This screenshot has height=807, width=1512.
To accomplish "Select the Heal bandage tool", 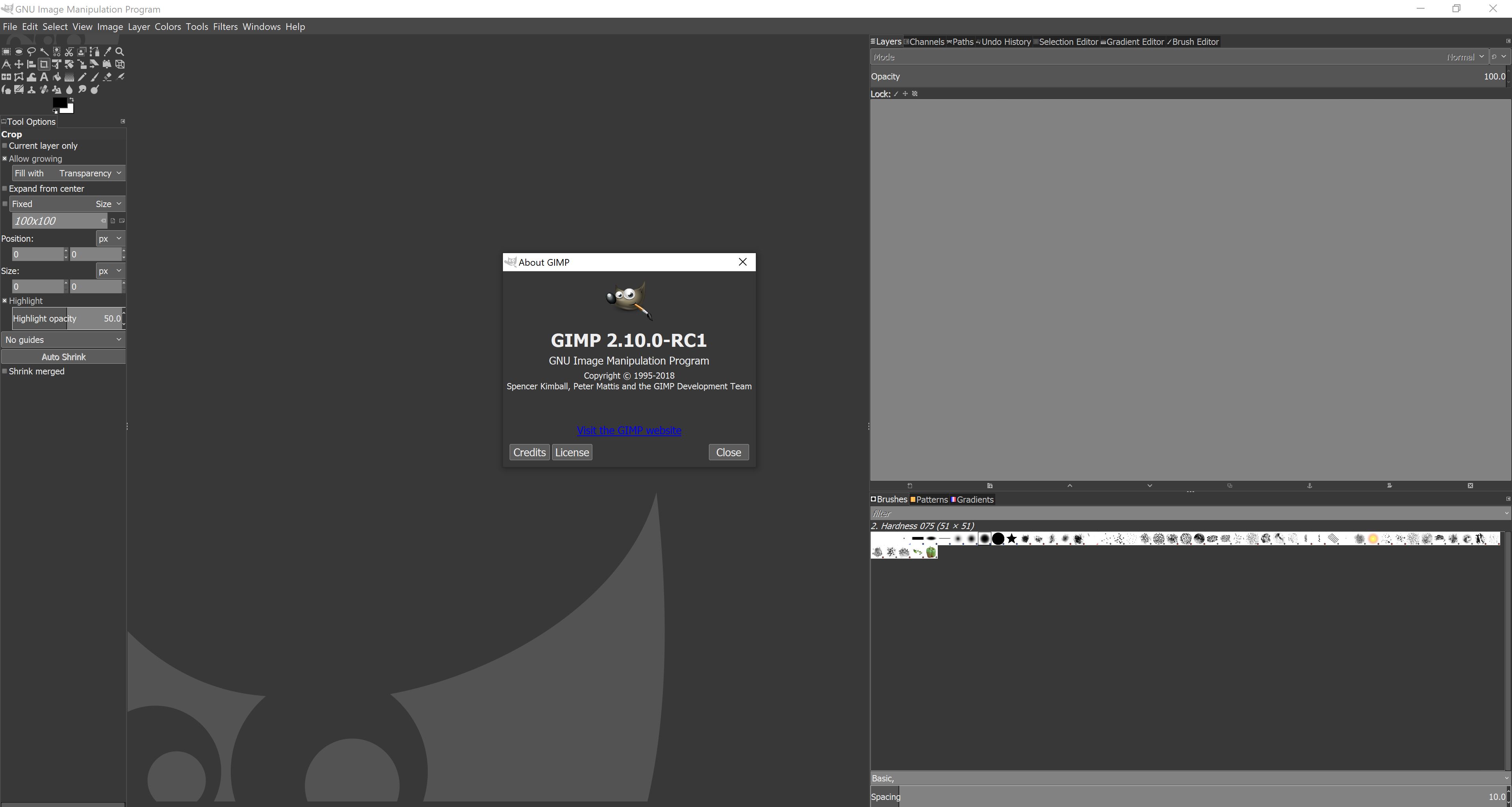I will (44, 90).
